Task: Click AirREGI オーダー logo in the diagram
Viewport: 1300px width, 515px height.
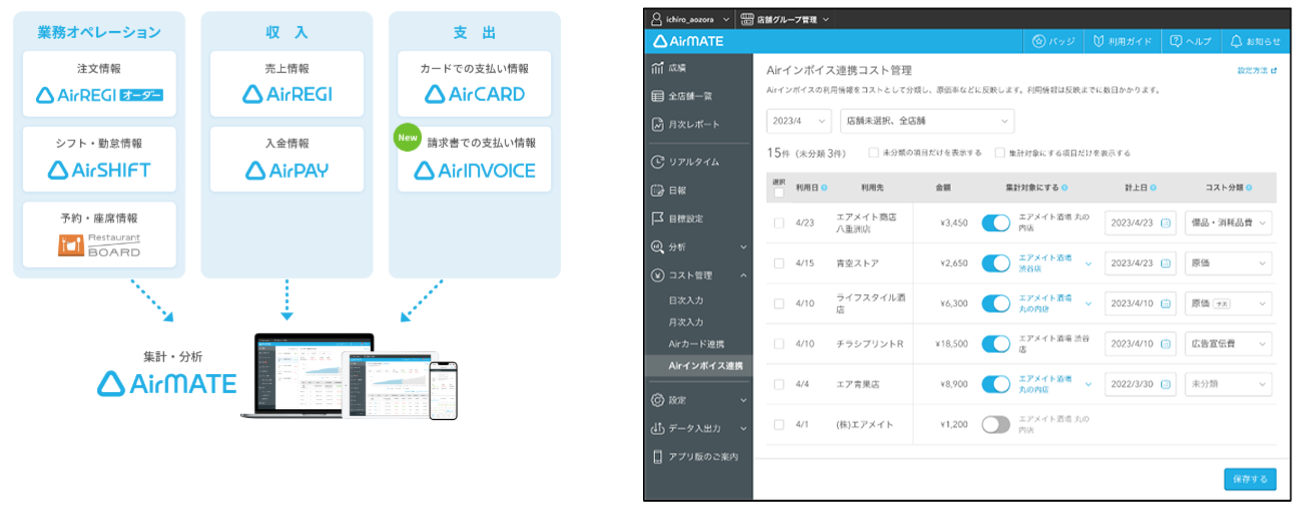Action: pyautogui.click(x=99, y=95)
